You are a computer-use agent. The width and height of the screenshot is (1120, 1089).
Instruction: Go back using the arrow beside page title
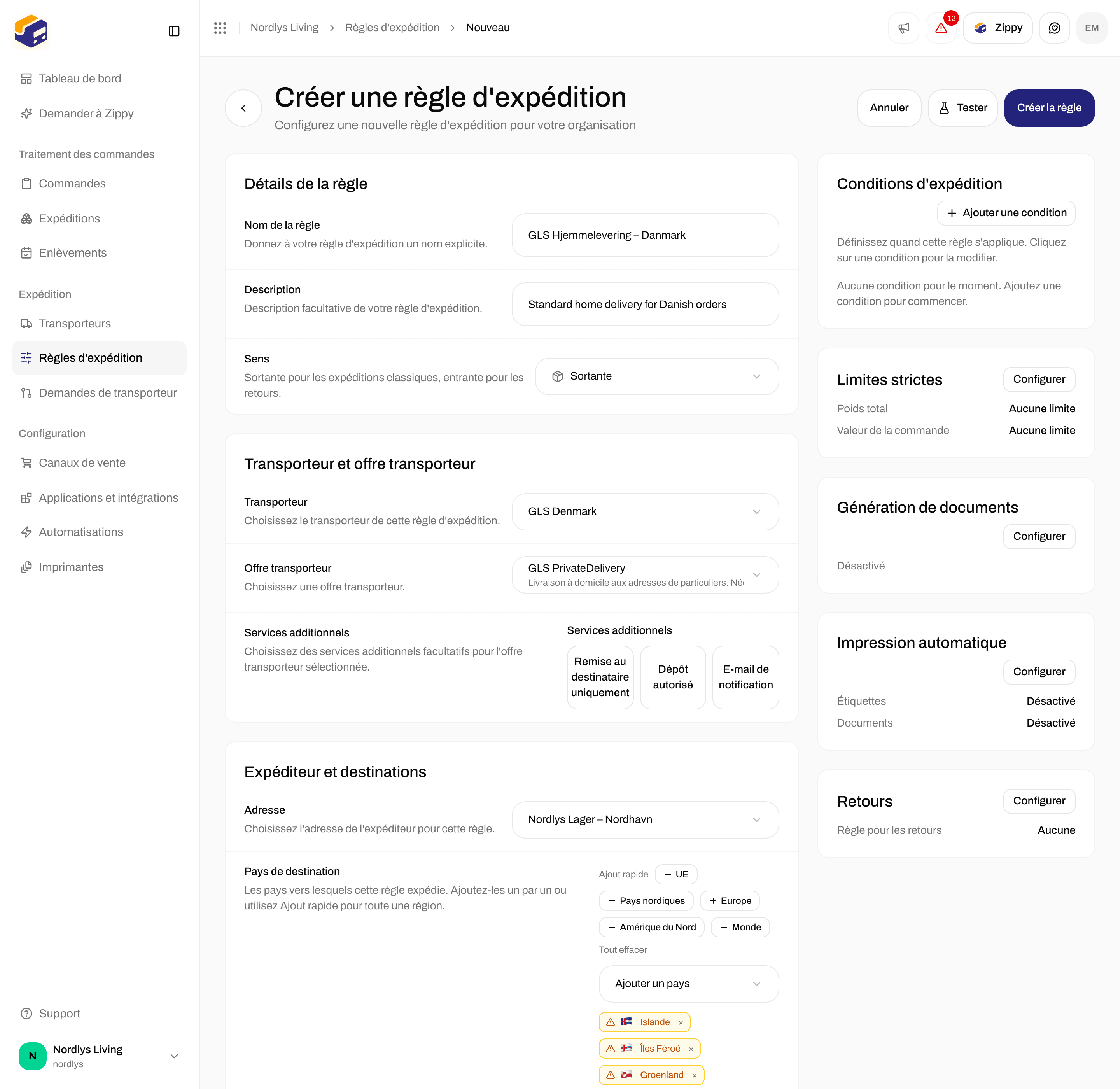(x=244, y=107)
